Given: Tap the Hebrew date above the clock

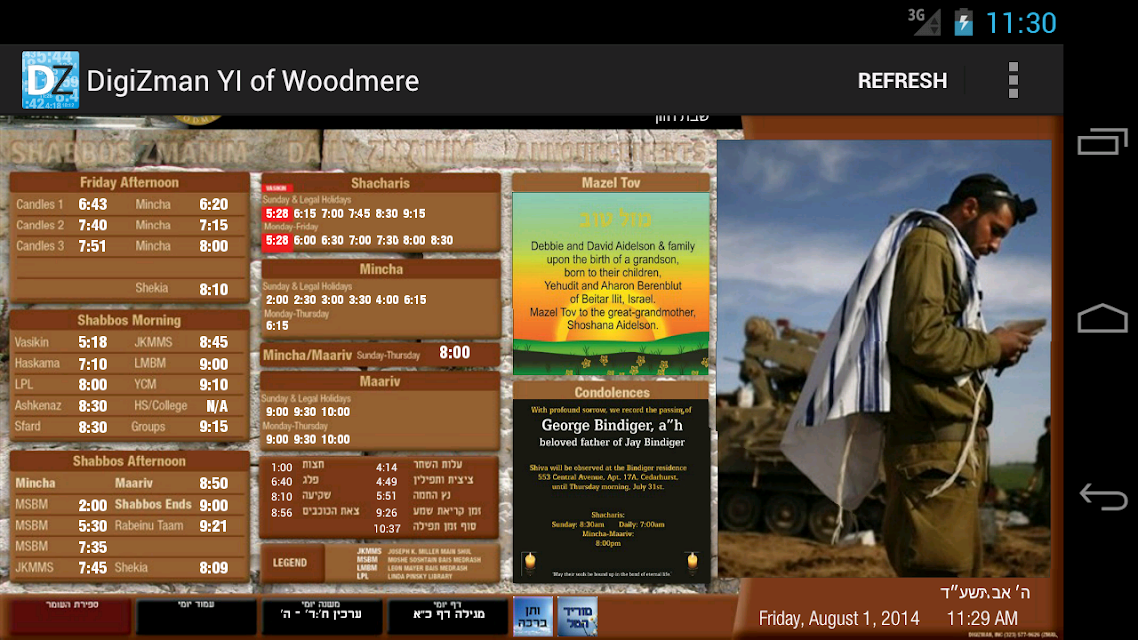Looking at the screenshot, I should 984,592.
